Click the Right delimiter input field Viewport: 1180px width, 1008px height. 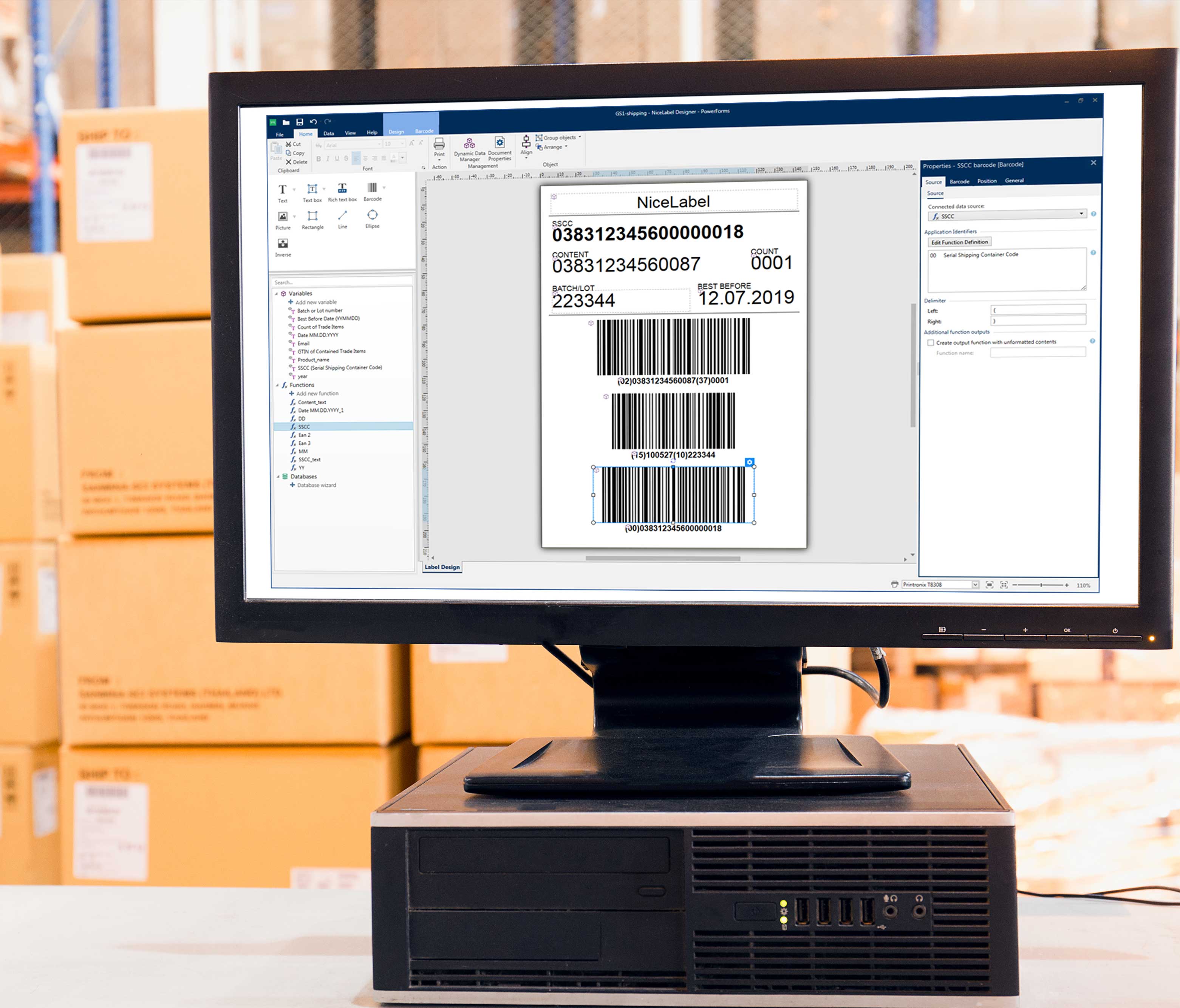(x=1039, y=320)
